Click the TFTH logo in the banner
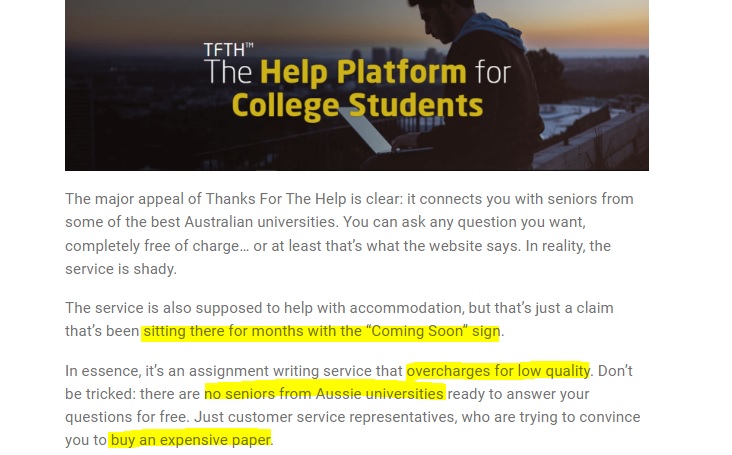 pos(229,49)
